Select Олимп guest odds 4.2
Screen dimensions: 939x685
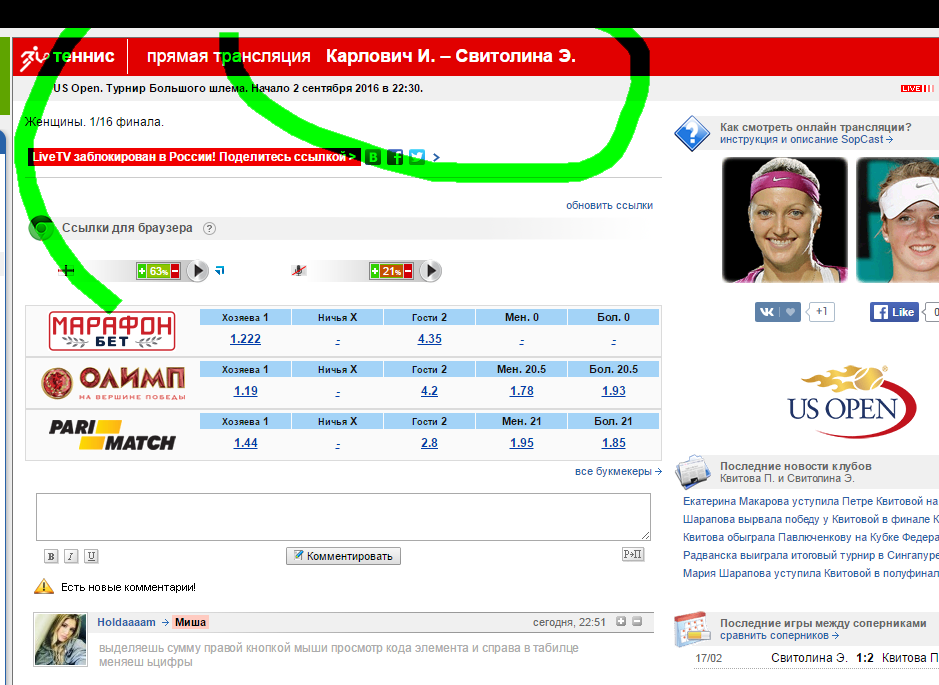429,391
